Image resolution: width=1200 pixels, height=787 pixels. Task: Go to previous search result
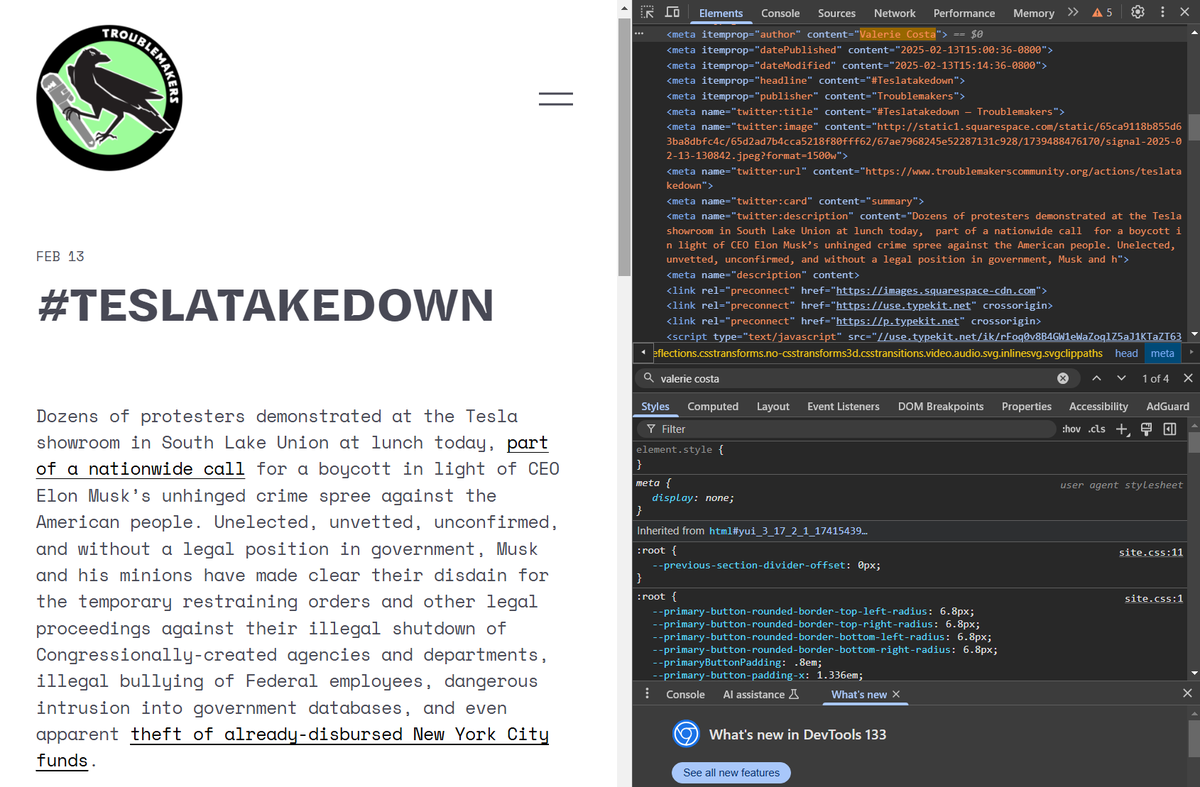pos(1096,378)
